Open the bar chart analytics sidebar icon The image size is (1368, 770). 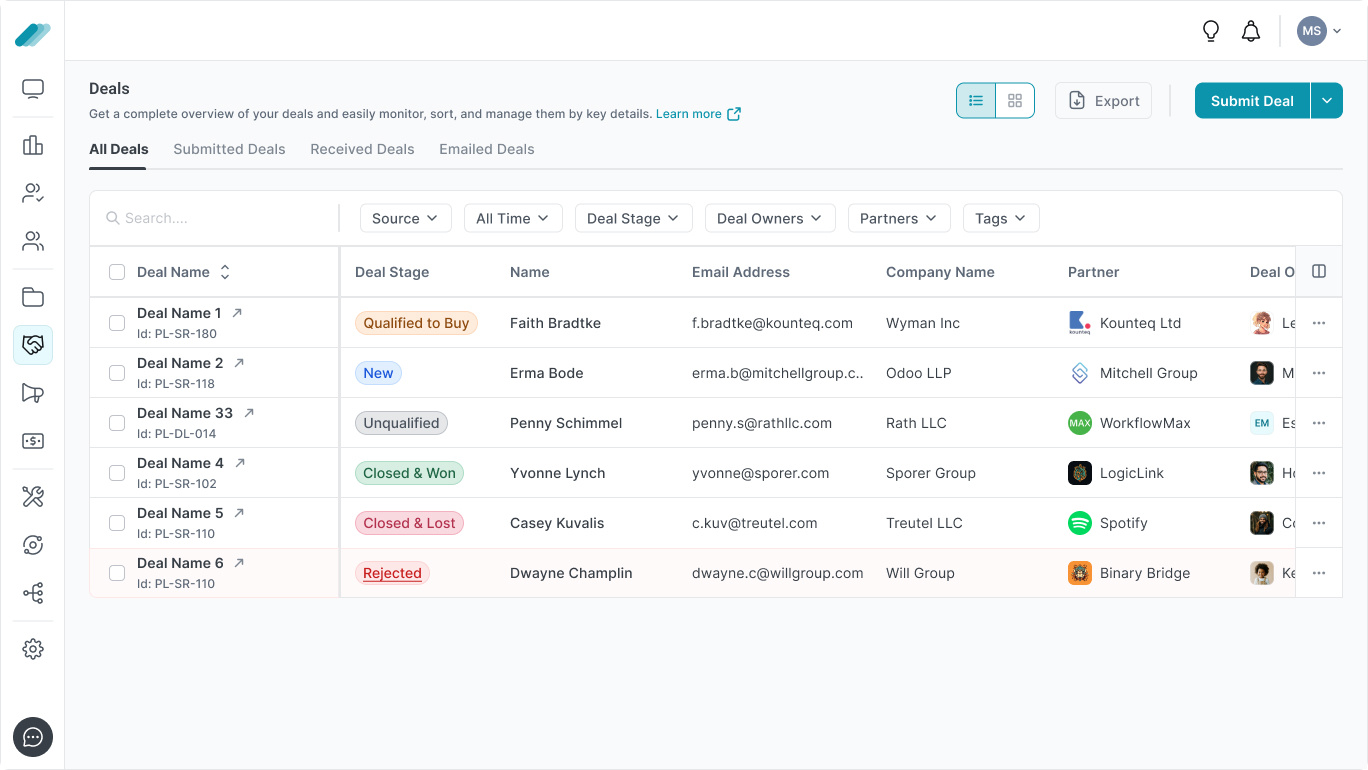33,145
